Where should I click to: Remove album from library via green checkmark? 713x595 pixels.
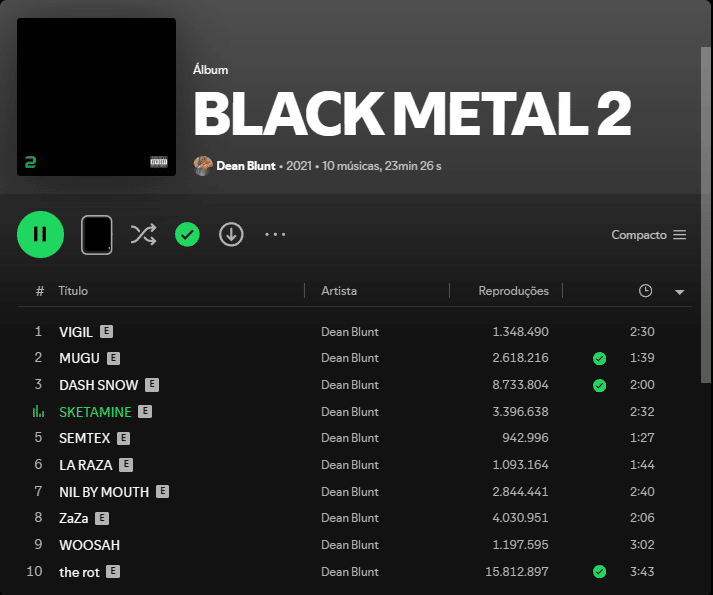click(187, 234)
